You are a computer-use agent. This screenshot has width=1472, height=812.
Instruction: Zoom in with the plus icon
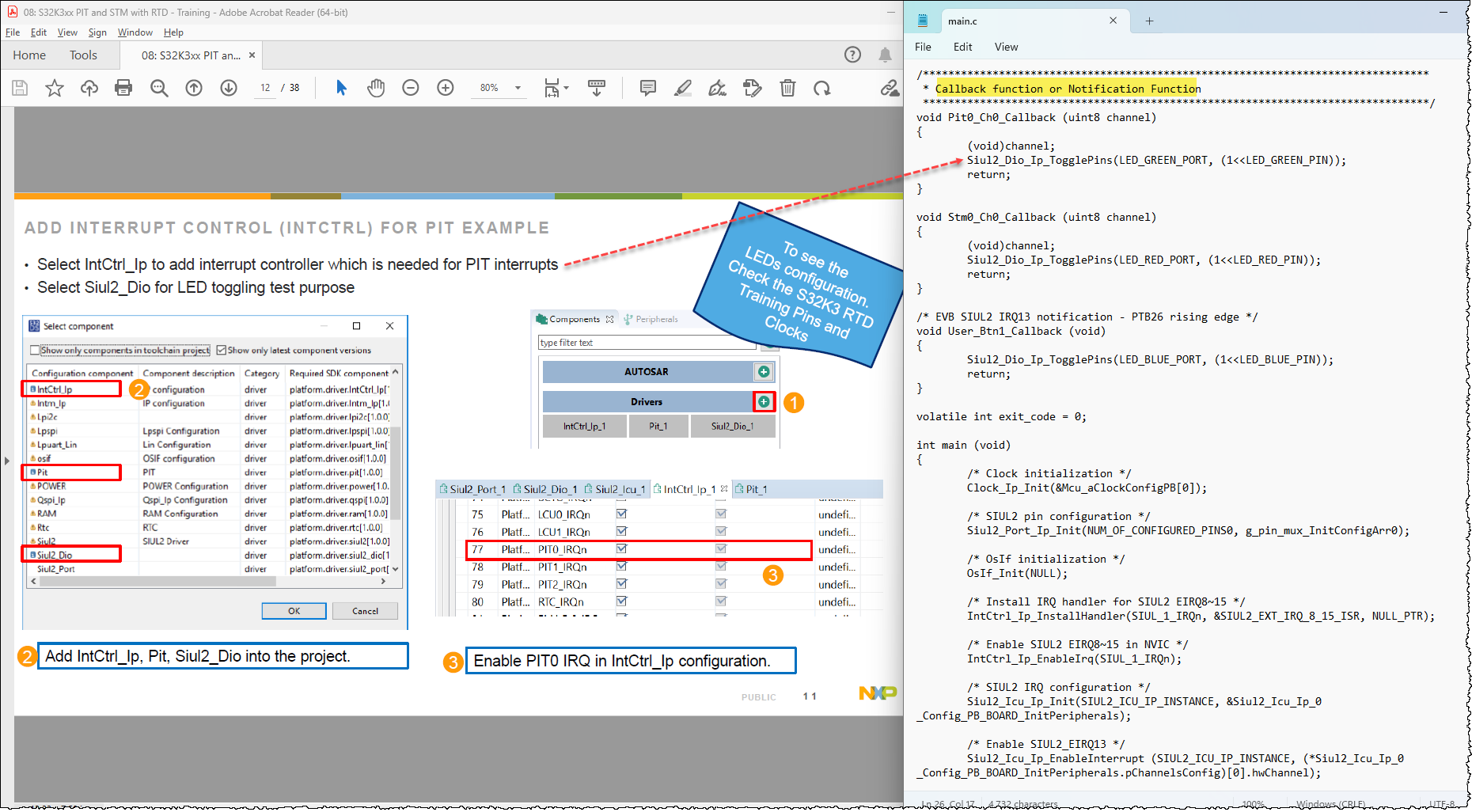click(x=446, y=88)
